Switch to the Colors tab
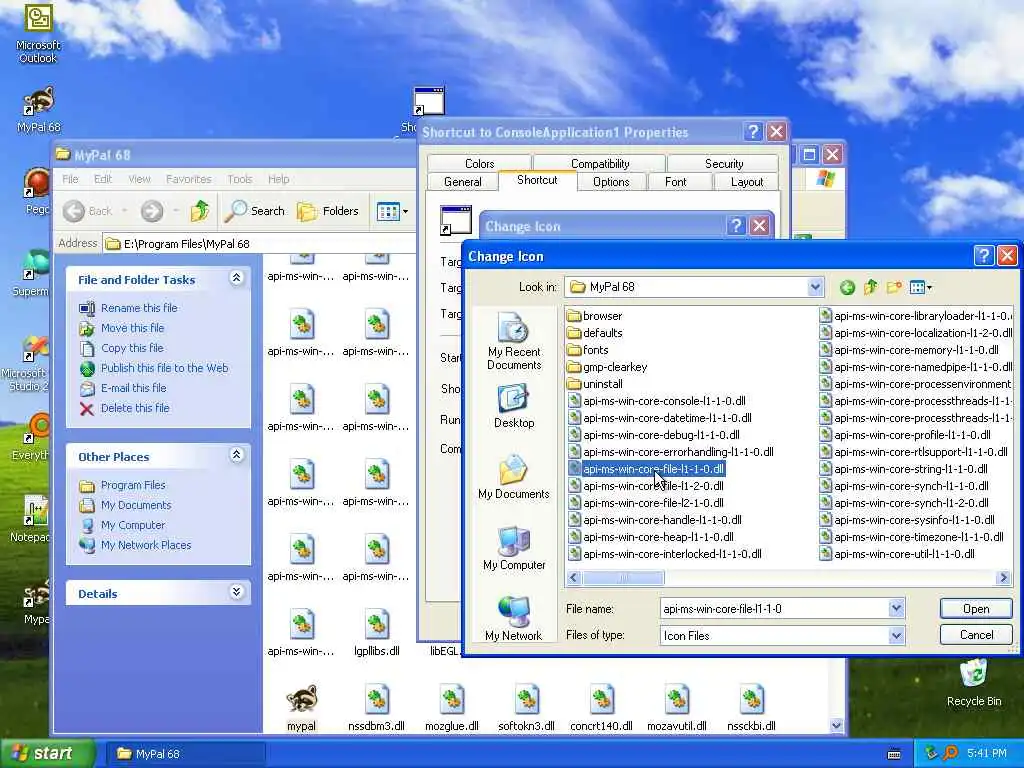The height and width of the screenshot is (768, 1024). click(x=479, y=163)
